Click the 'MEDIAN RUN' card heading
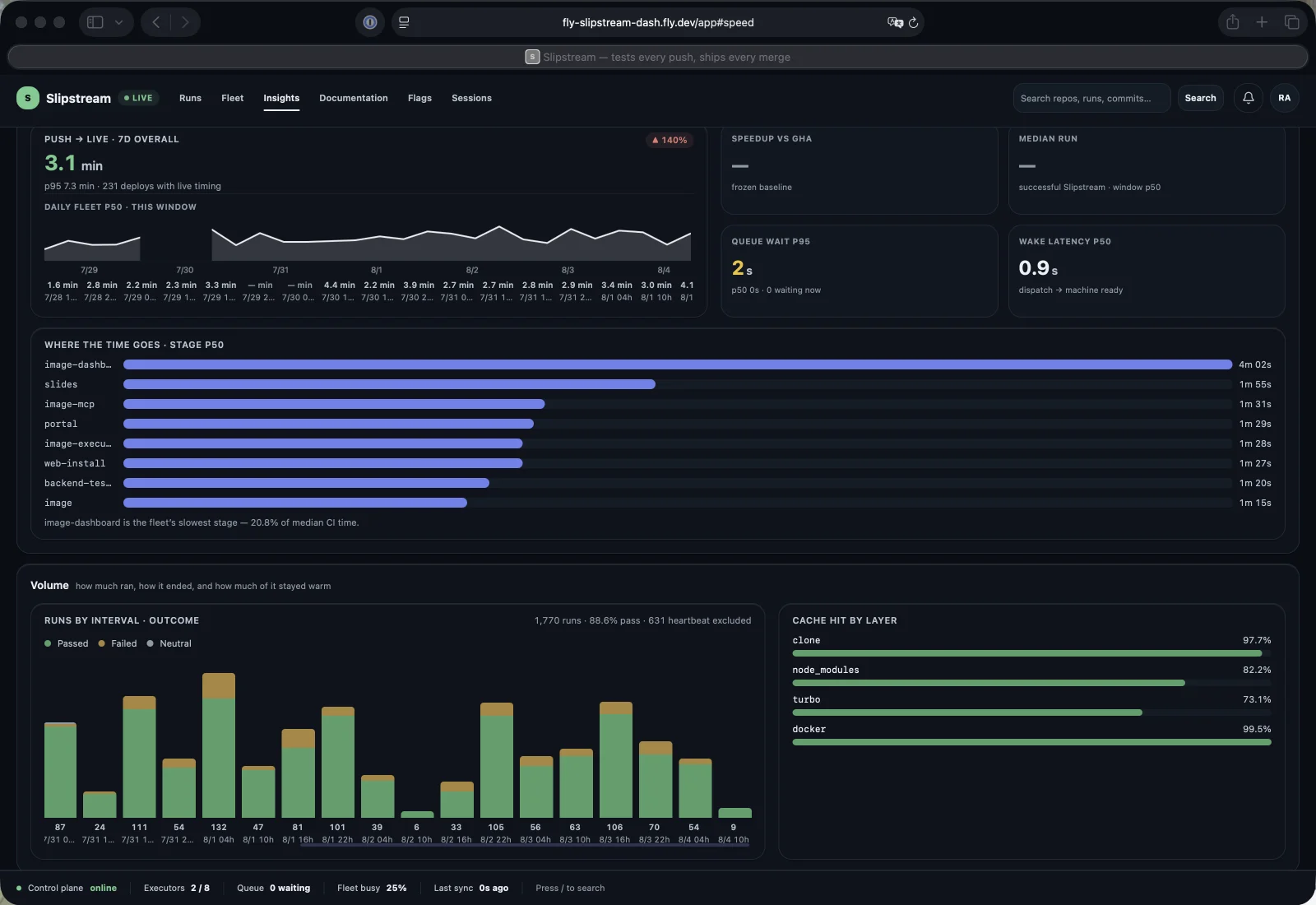The width and height of the screenshot is (1316, 905). tap(1048, 138)
